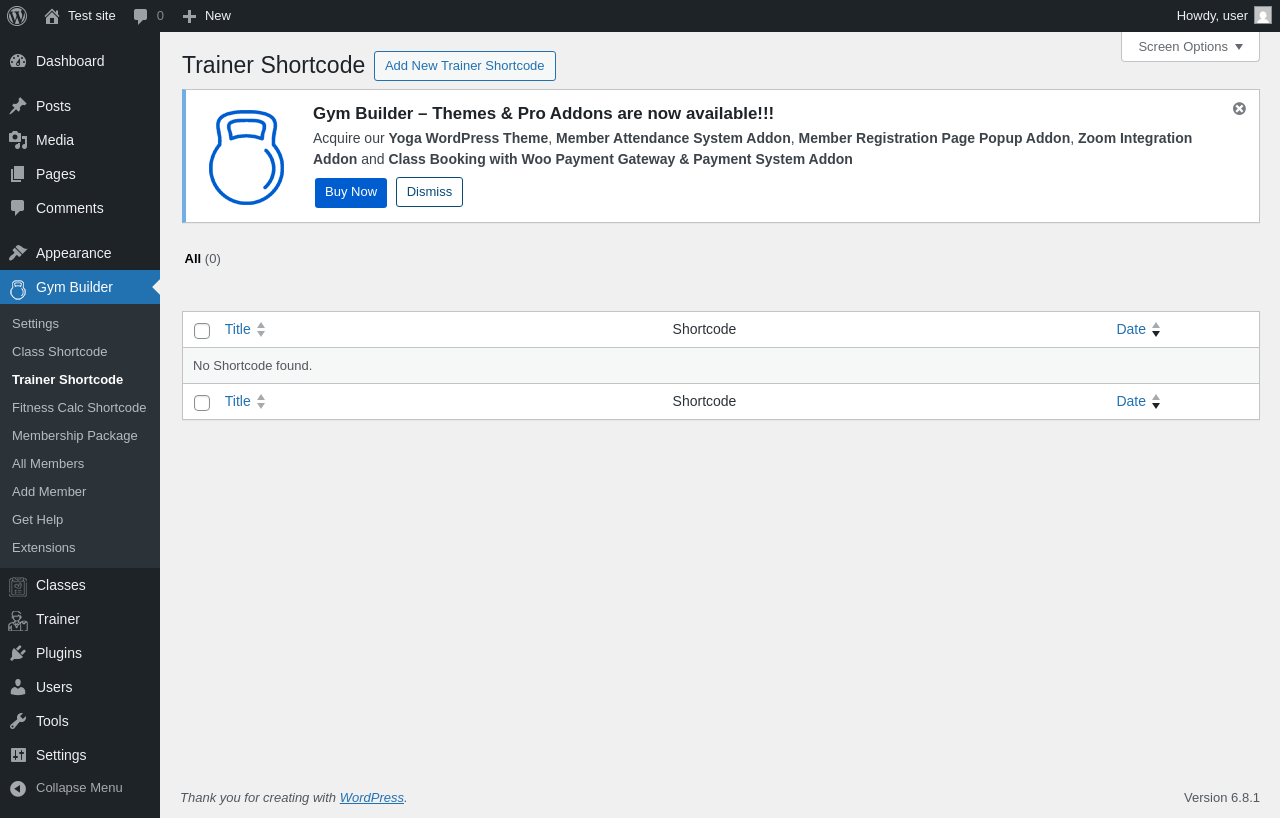Click the Test site home icon
This screenshot has width=1280, height=818.
tap(52, 16)
